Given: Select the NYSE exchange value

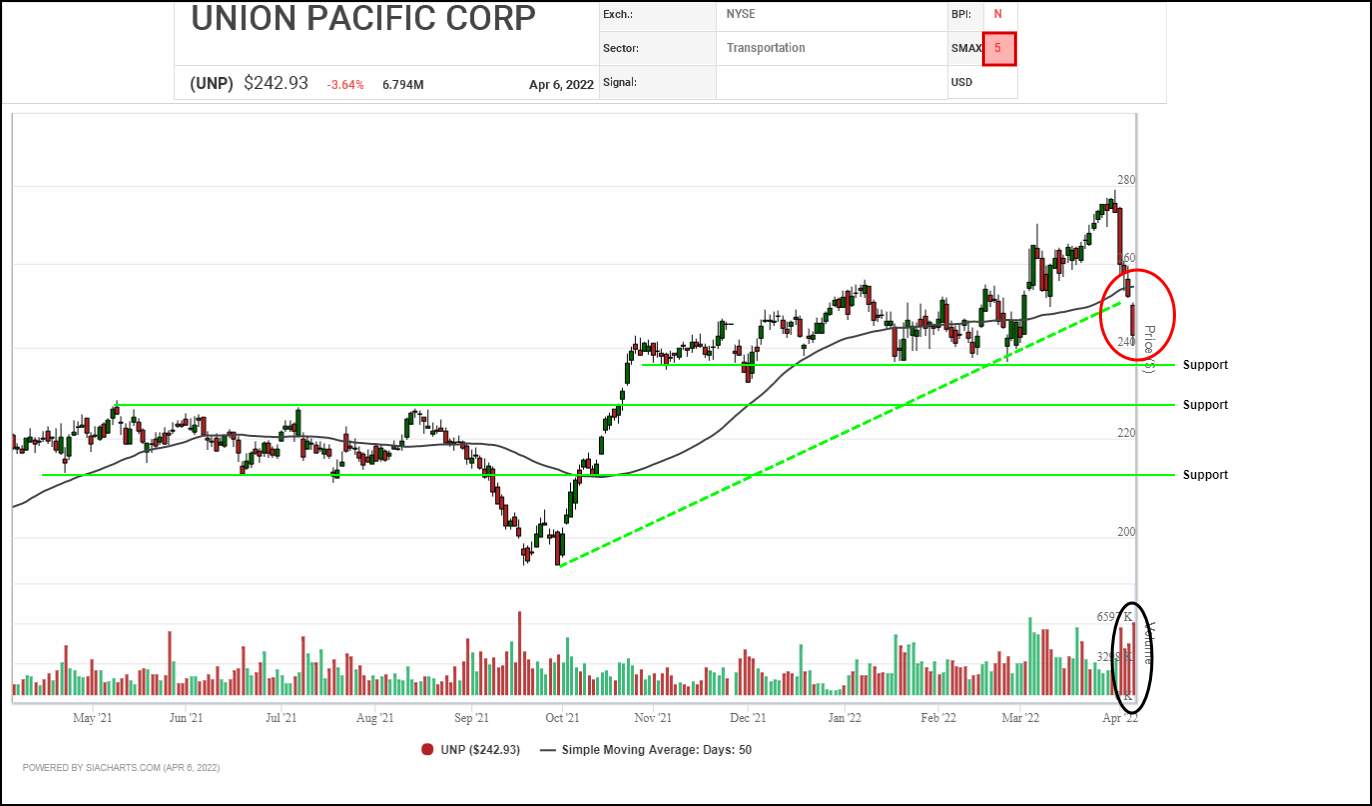Looking at the screenshot, I should pyautogui.click(x=741, y=16).
